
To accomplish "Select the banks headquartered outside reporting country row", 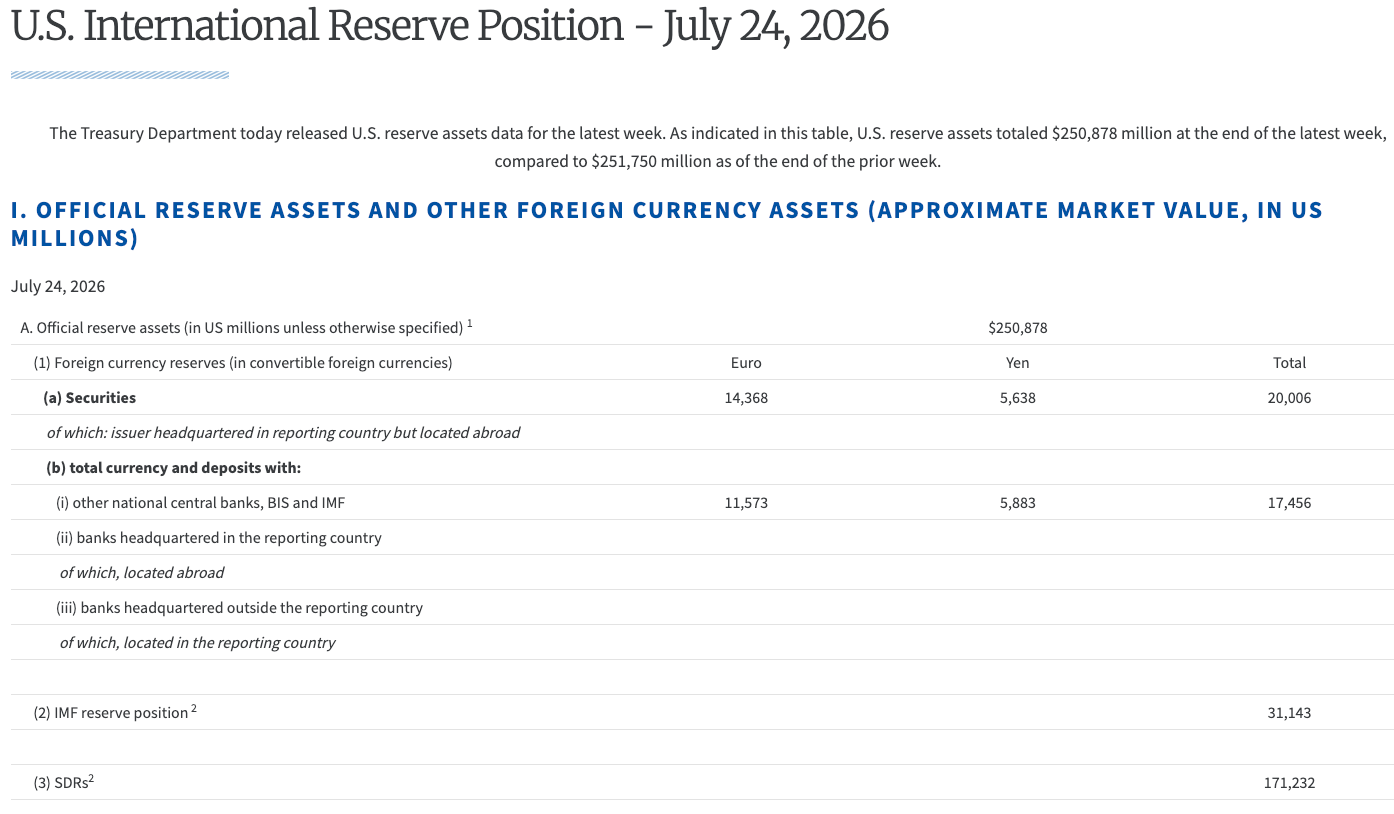I will [701, 607].
